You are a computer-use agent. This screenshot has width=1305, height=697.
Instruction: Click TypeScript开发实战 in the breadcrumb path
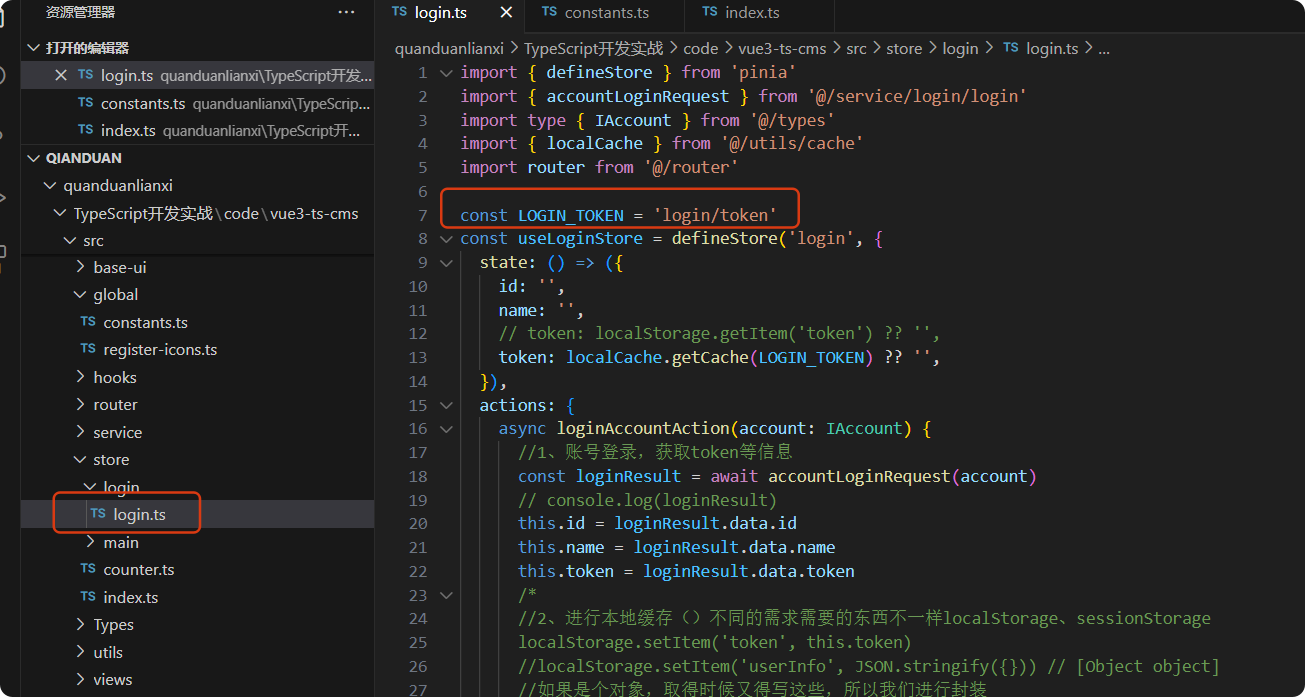593,48
